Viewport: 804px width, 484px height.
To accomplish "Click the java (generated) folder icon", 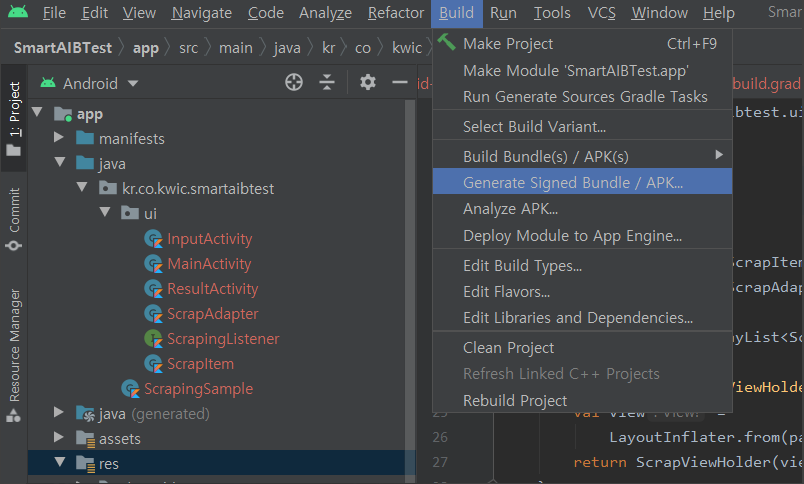I will (85, 413).
